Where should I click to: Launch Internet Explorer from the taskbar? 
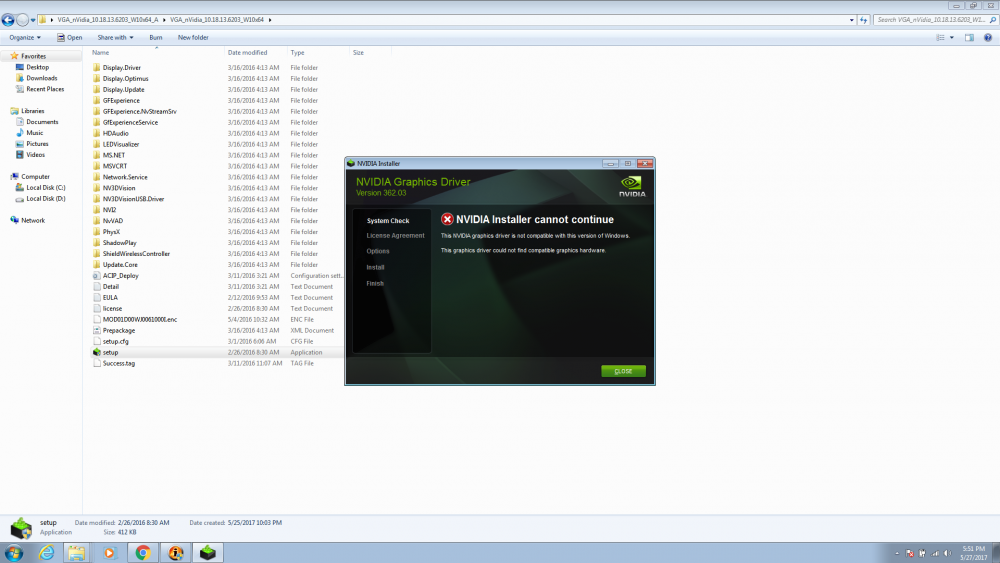click(x=47, y=553)
